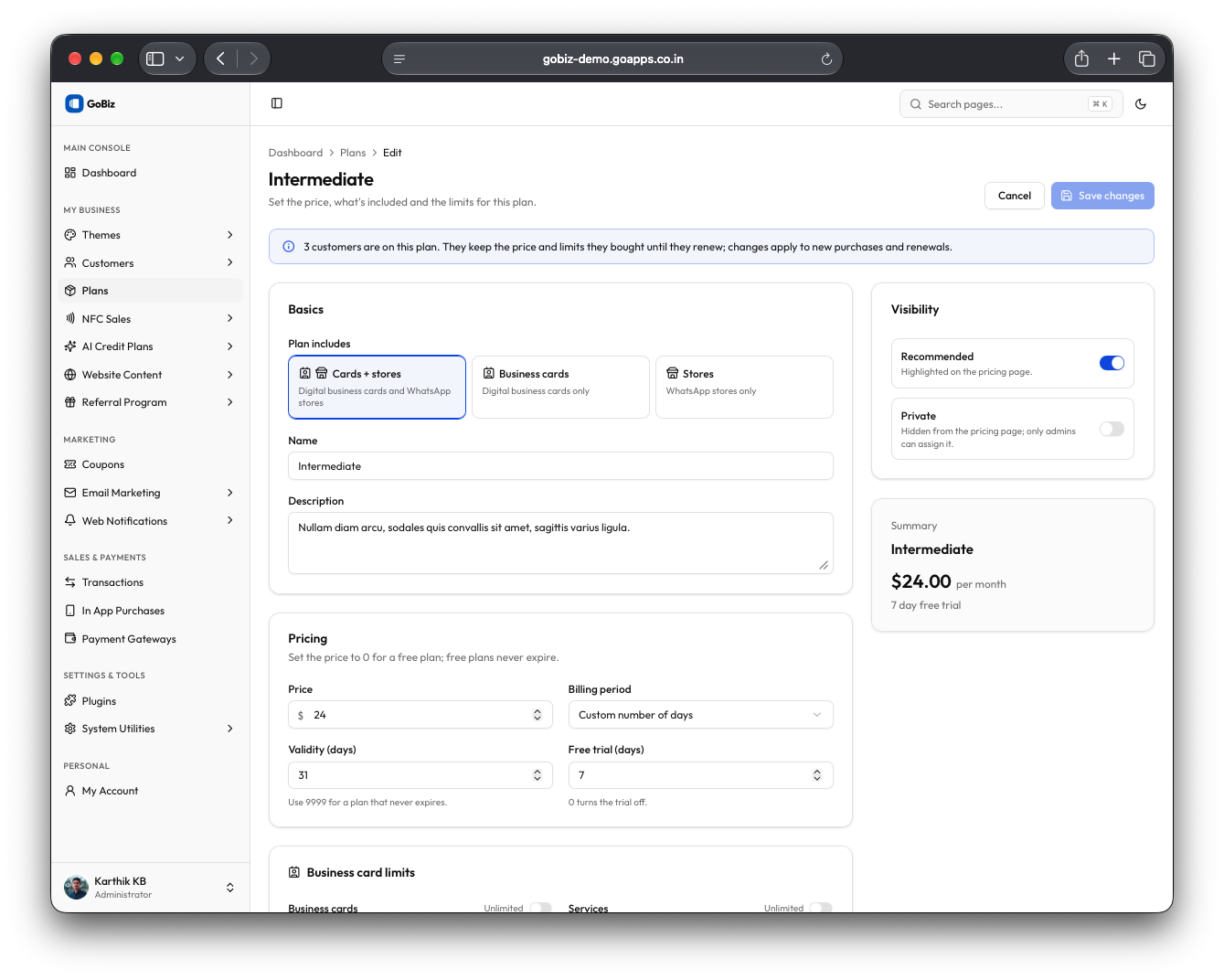Enable the Private plan toggle
This screenshot has width=1224, height=980.
coord(1112,429)
